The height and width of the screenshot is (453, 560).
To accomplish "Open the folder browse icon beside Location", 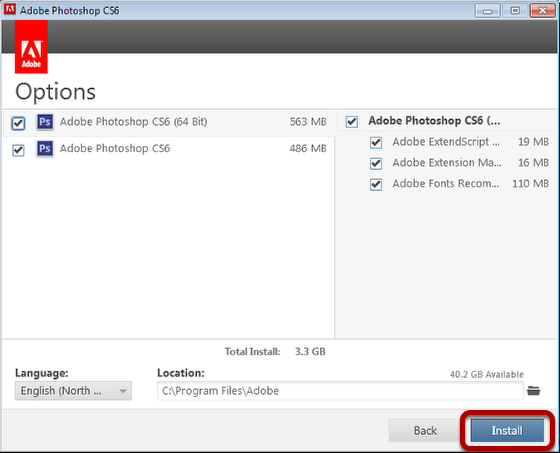I will click(534, 390).
